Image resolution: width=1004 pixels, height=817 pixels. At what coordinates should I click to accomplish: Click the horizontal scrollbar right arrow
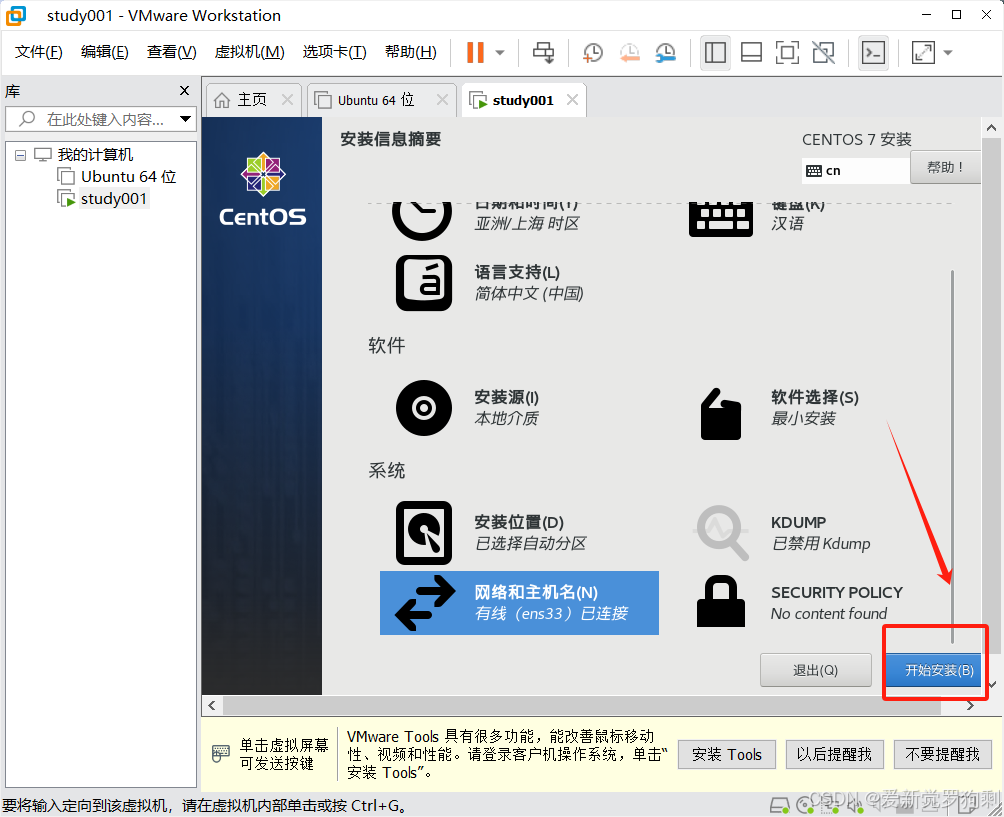(971, 706)
